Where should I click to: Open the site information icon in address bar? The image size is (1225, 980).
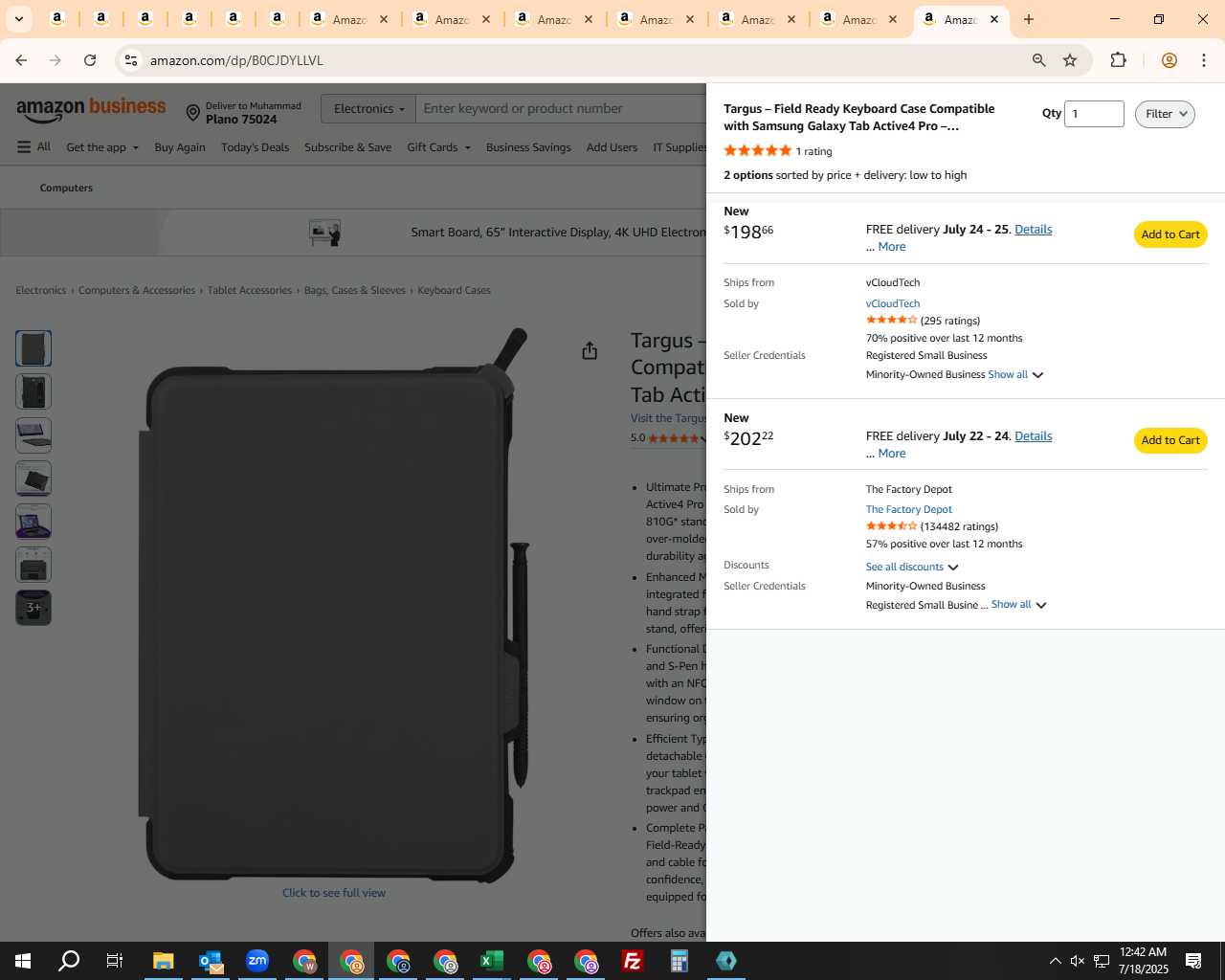[131, 60]
